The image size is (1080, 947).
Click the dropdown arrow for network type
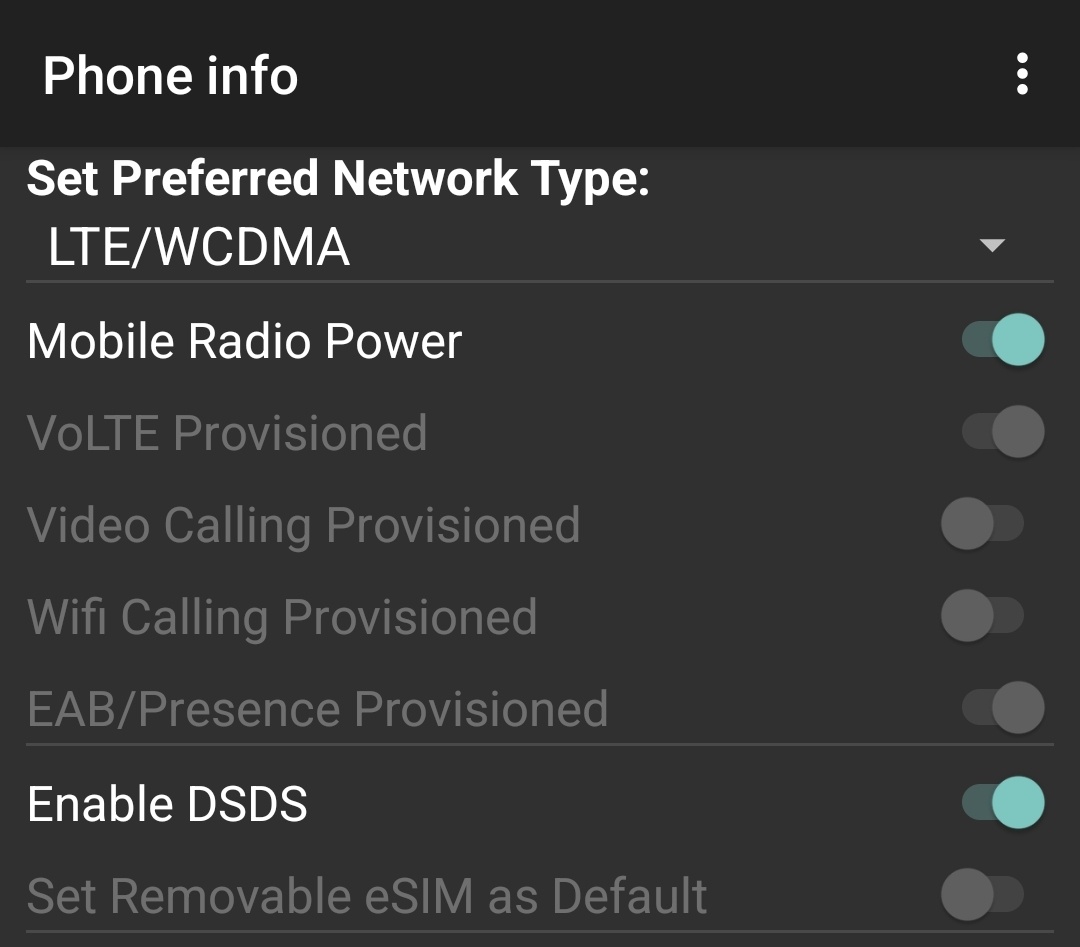coord(991,246)
